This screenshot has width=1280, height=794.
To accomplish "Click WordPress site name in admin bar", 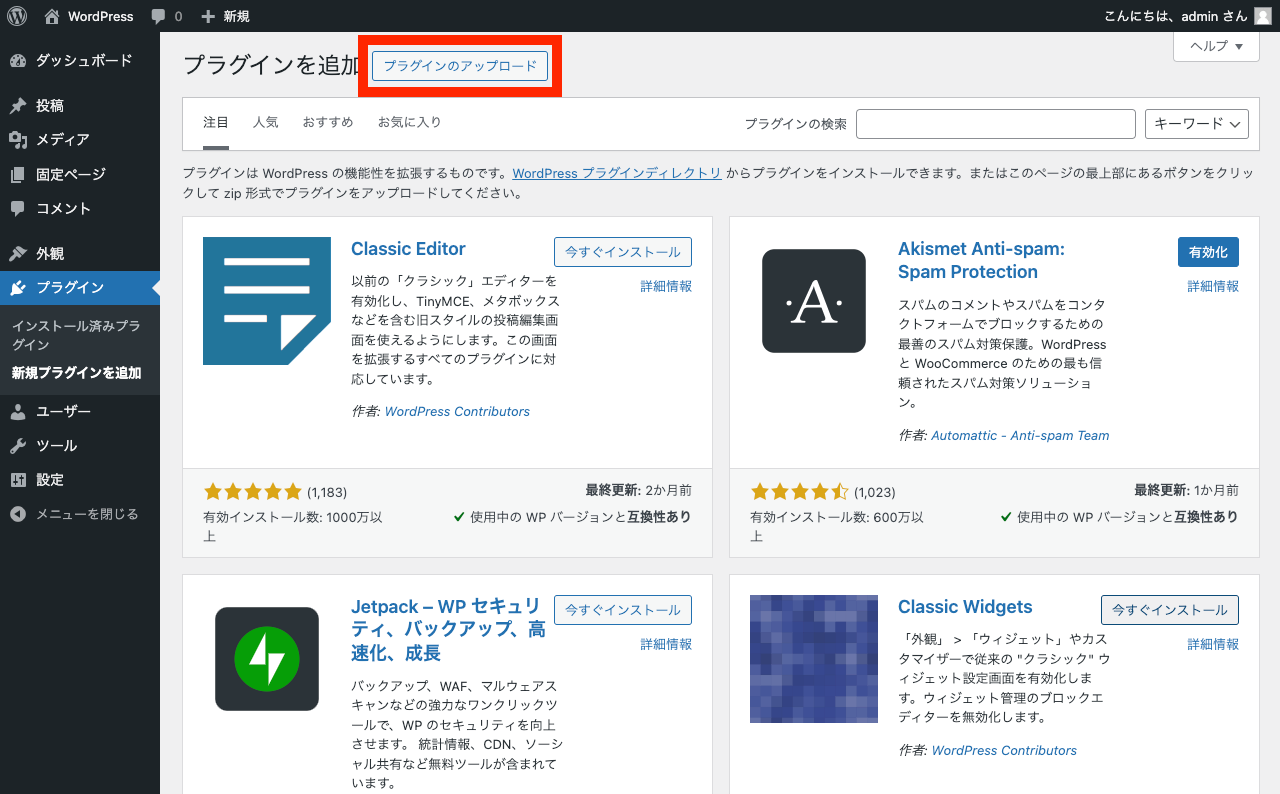I will pos(100,16).
